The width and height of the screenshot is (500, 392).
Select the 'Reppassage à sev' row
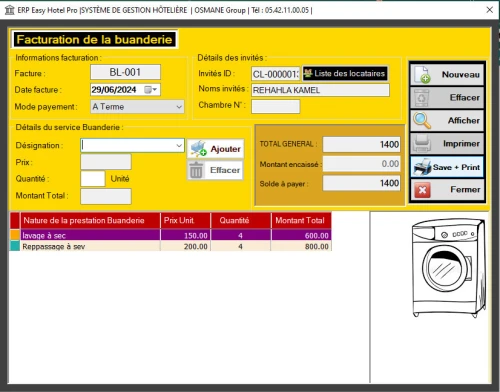click(x=171, y=246)
